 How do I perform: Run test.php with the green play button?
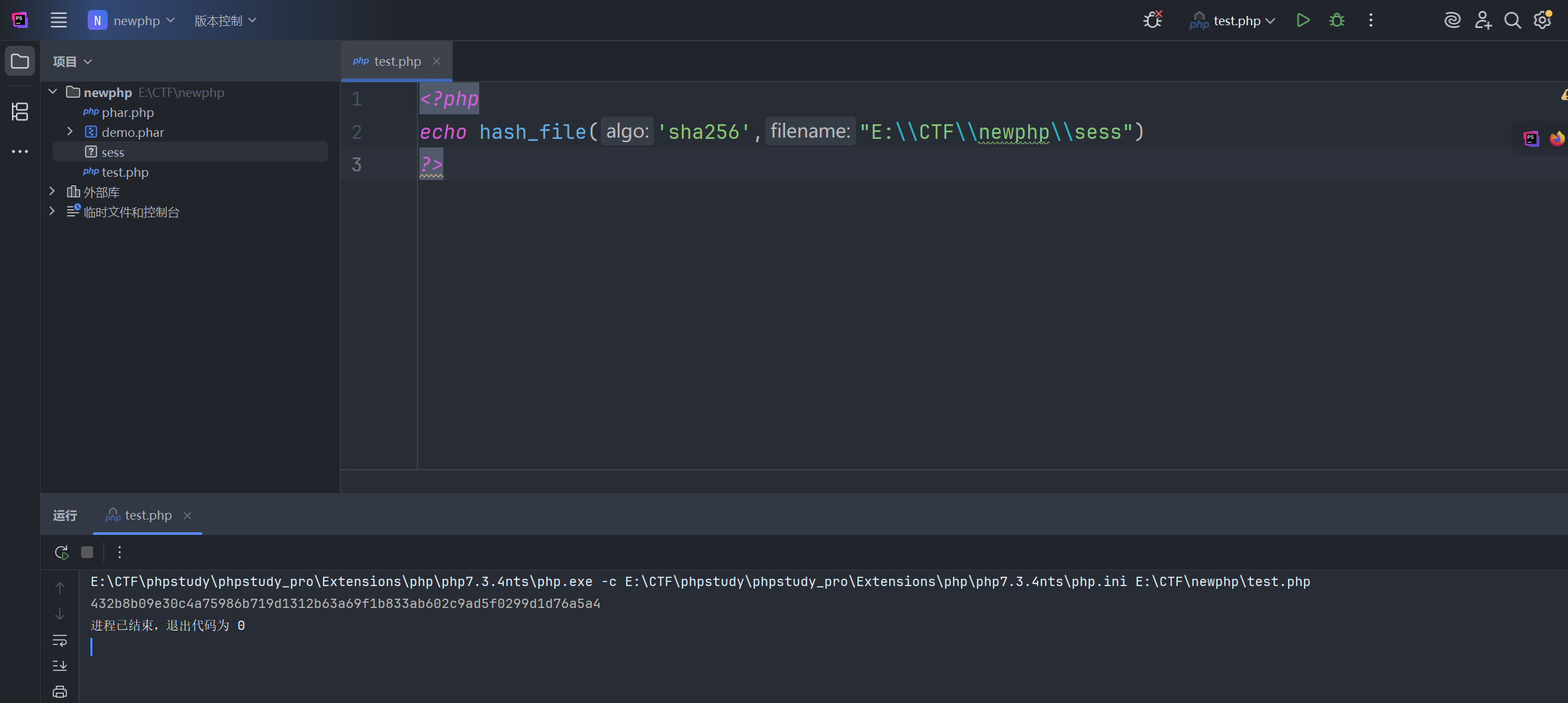point(1303,21)
